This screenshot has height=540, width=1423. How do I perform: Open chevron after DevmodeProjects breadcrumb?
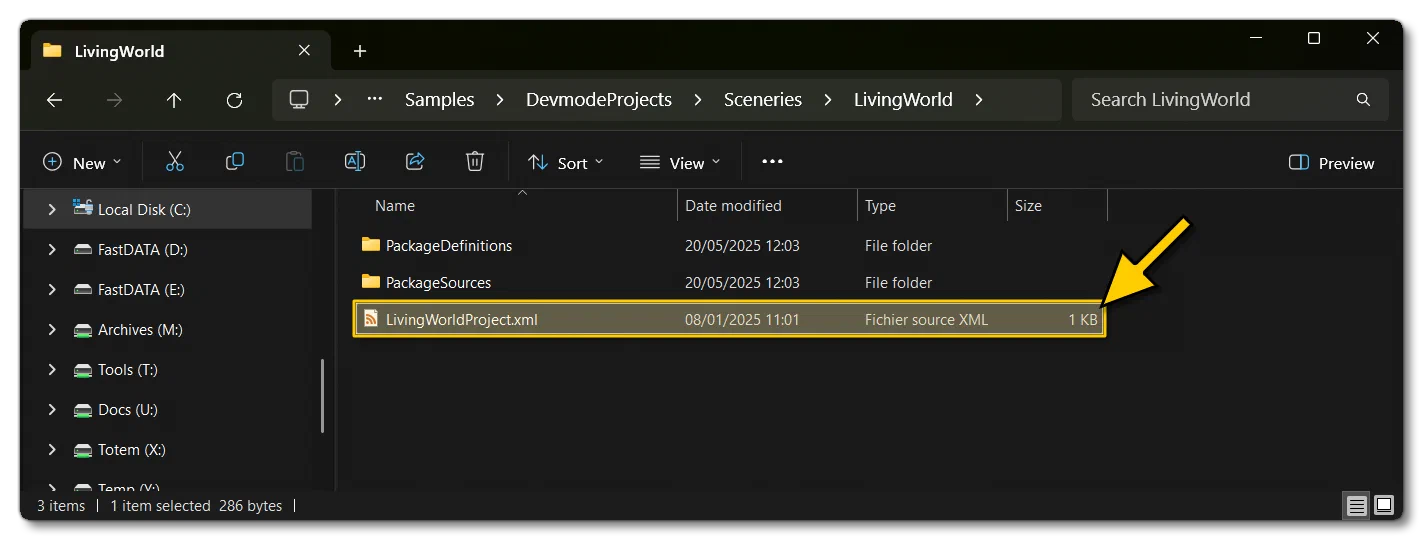click(x=698, y=100)
